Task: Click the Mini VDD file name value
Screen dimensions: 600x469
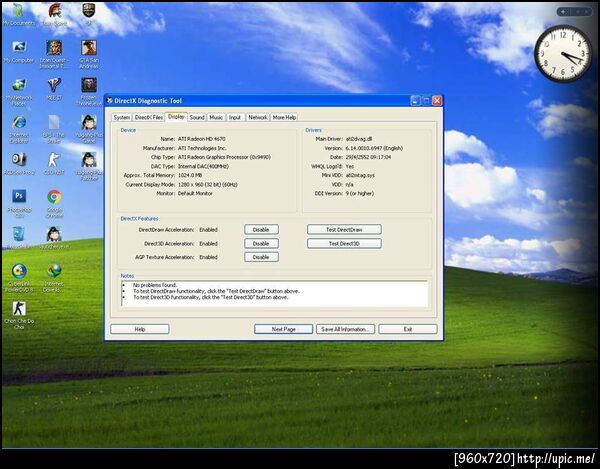Action: tap(360, 175)
